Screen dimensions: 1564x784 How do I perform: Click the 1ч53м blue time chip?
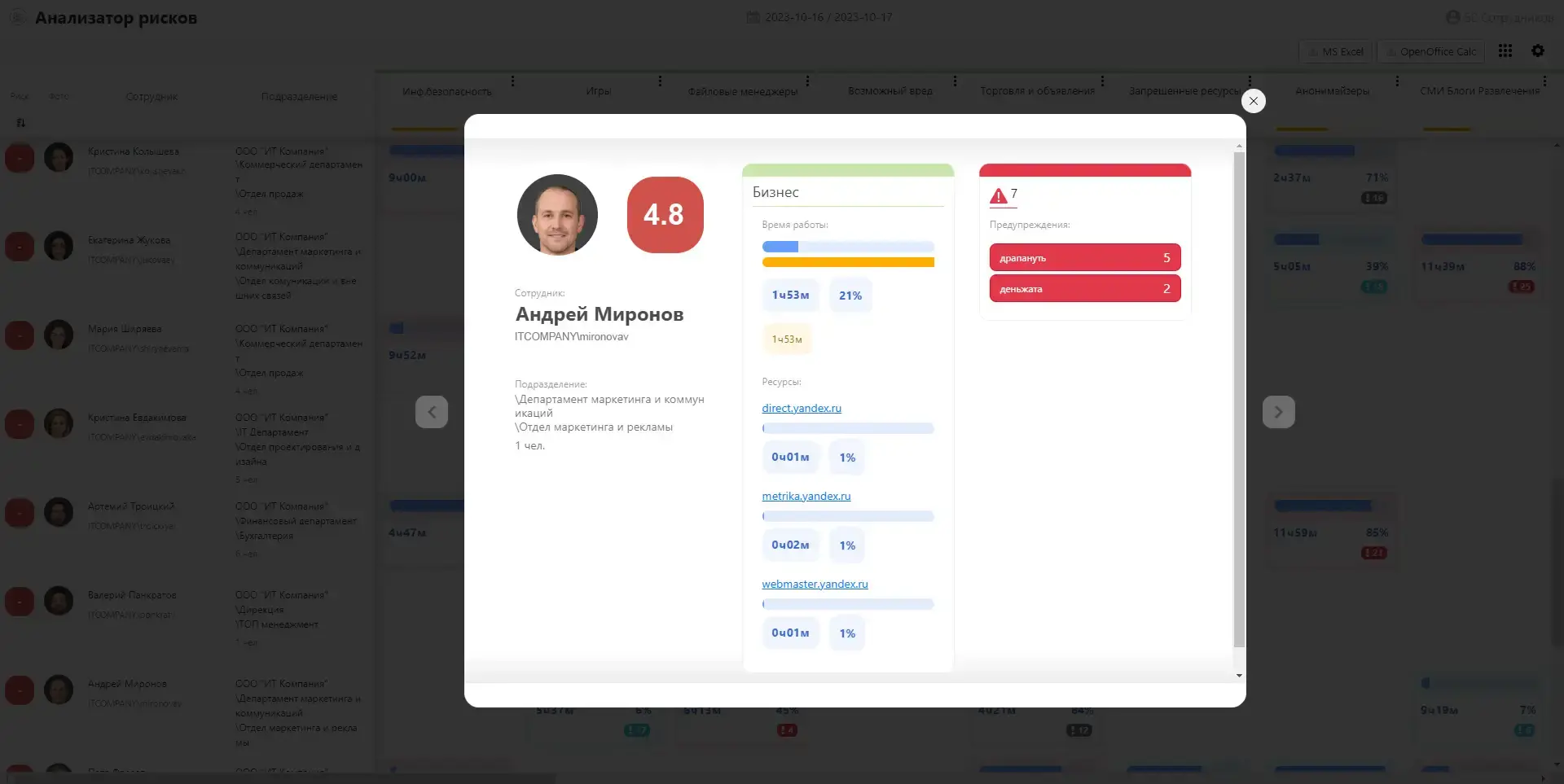(x=790, y=296)
